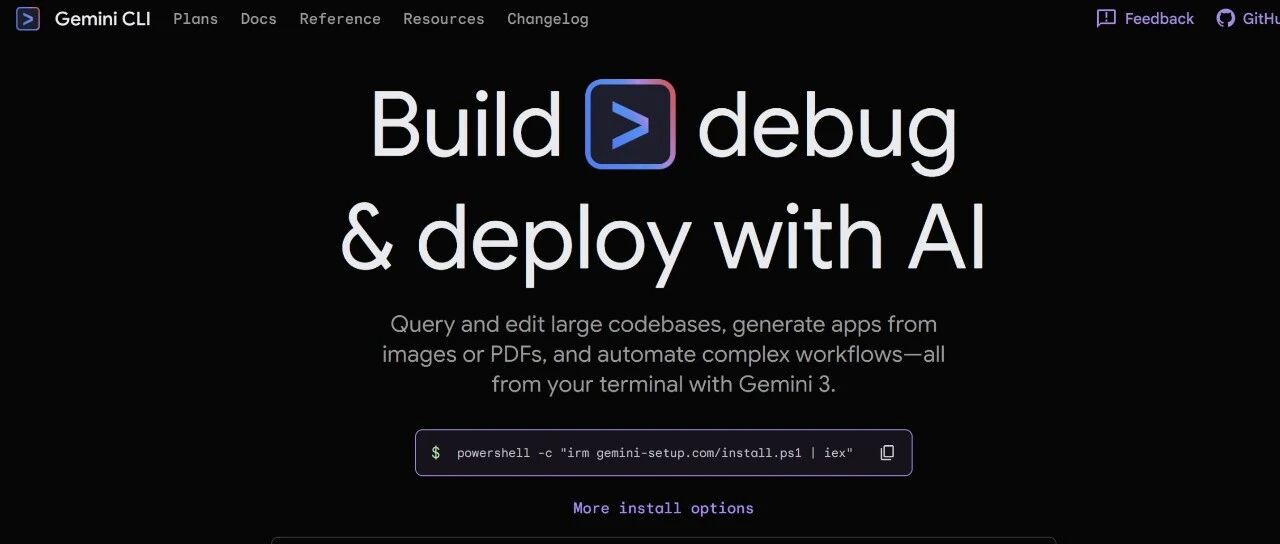Open the Plans menu item
This screenshot has width=1280, height=544.
195,18
